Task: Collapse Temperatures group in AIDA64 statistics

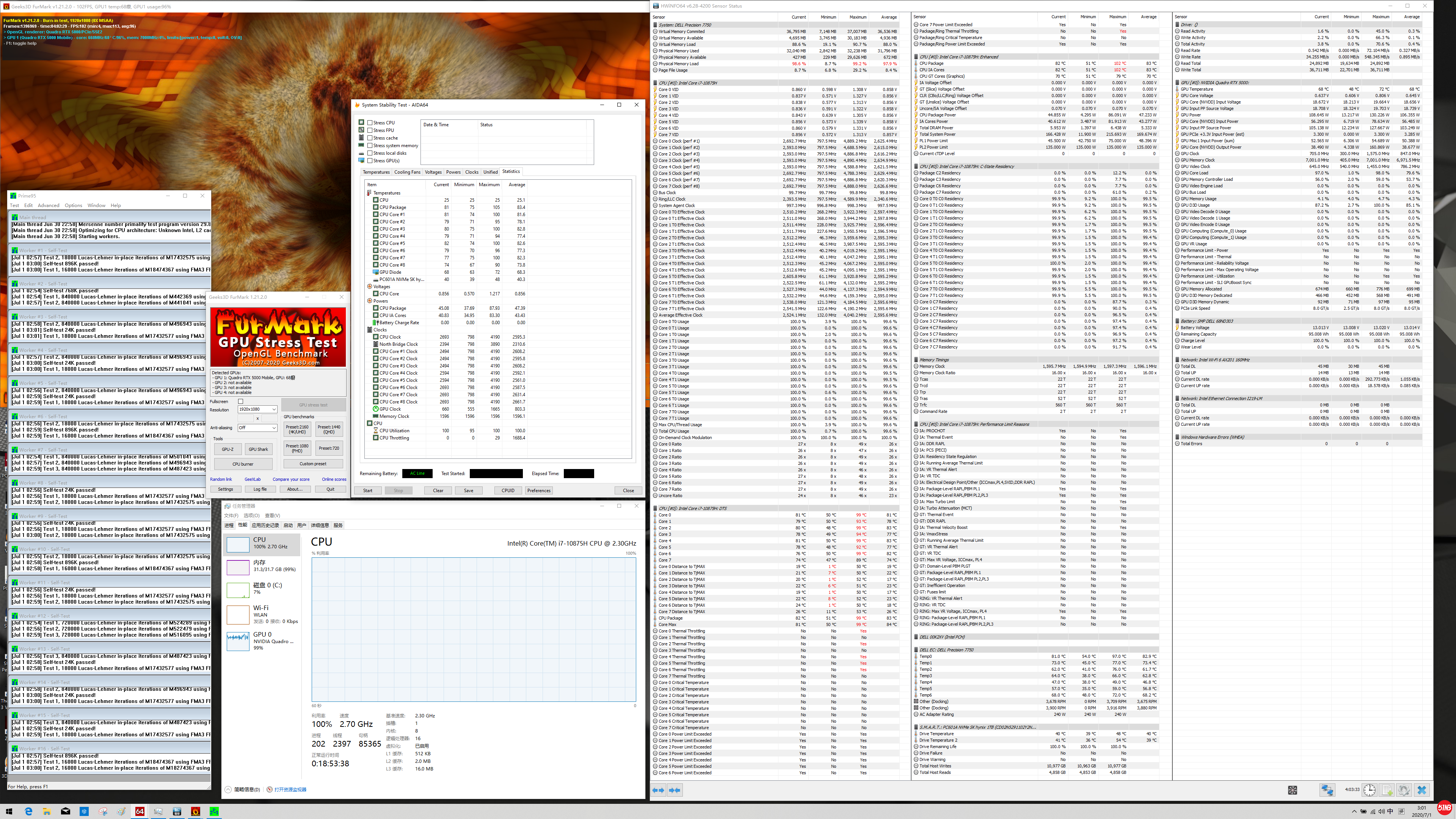Action: point(370,193)
